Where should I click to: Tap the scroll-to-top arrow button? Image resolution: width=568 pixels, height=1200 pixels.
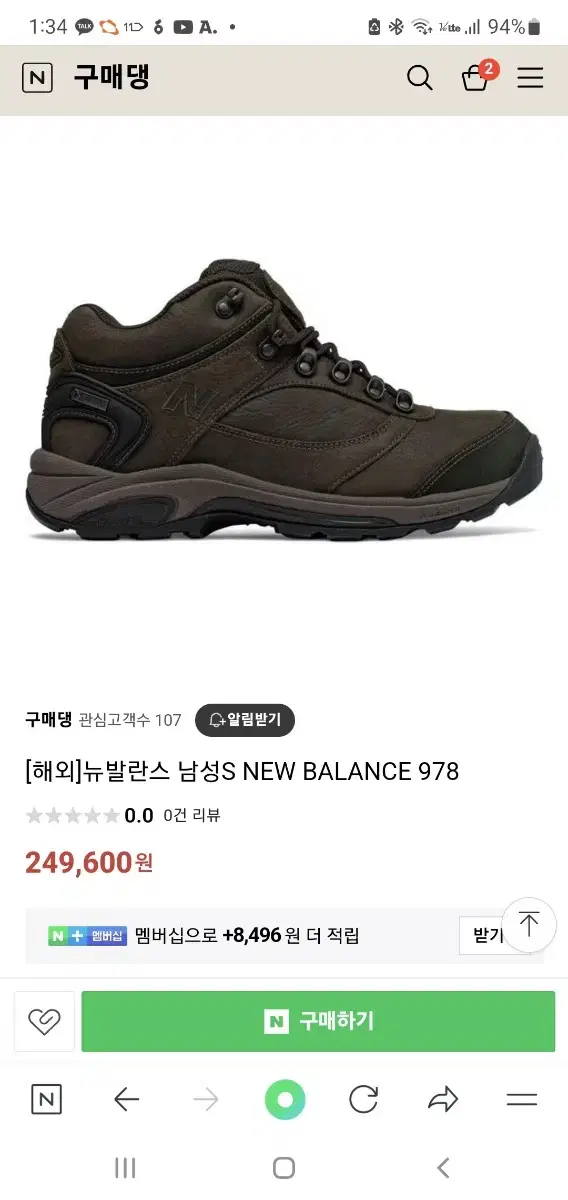529,924
